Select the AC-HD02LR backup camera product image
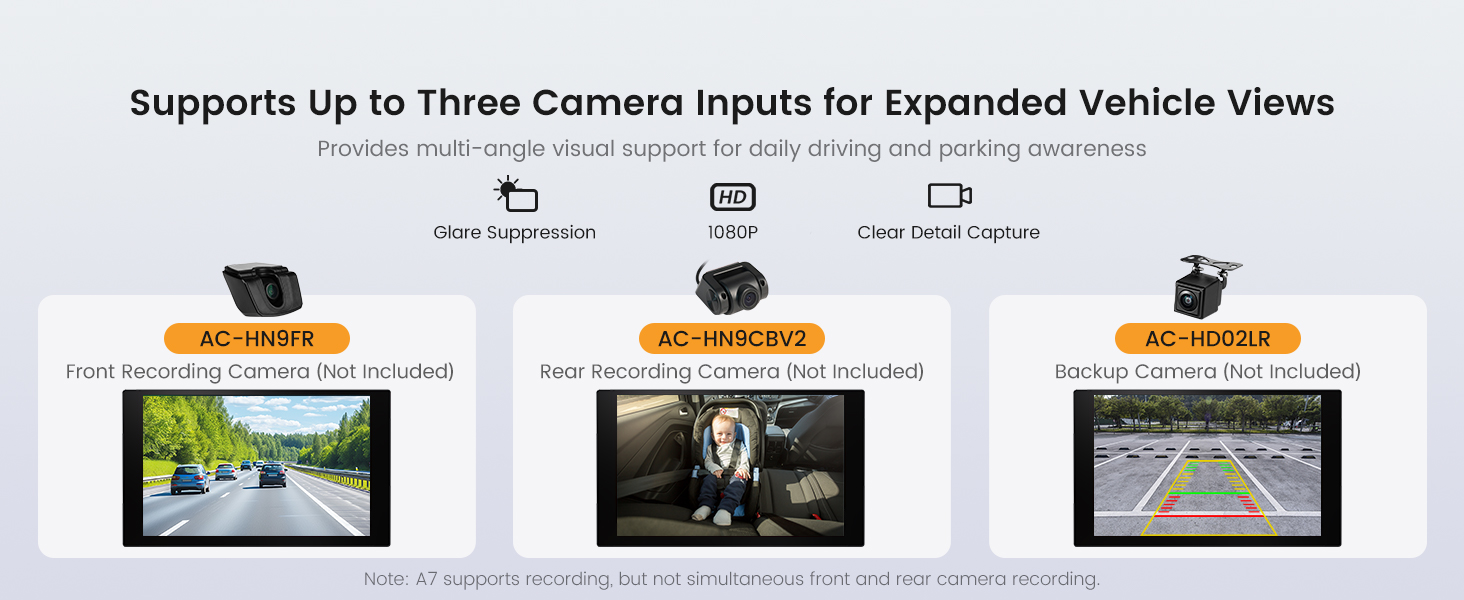This screenshot has width=1464, height=600. [x=1207, y=287]
